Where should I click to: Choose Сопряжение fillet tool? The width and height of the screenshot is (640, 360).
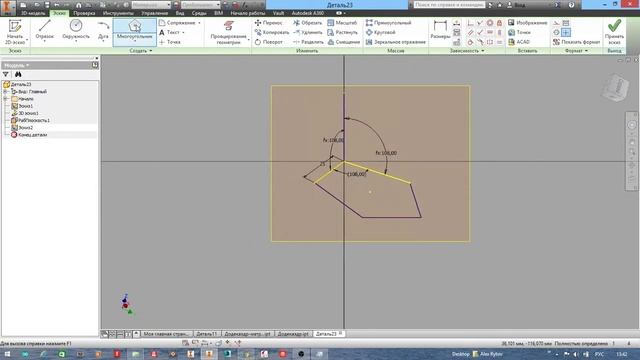(x=179, y=23)
